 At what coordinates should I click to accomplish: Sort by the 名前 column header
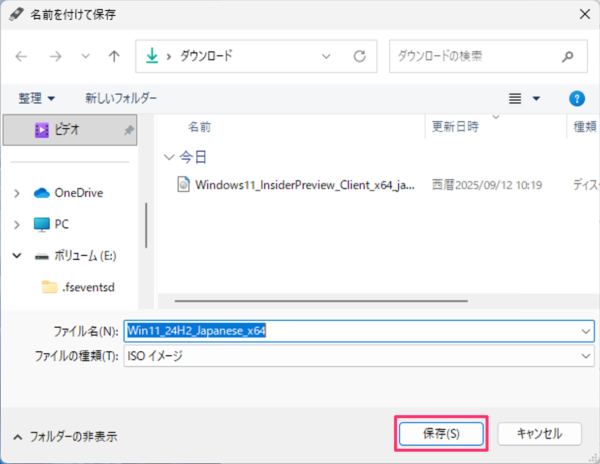[199, 127]
